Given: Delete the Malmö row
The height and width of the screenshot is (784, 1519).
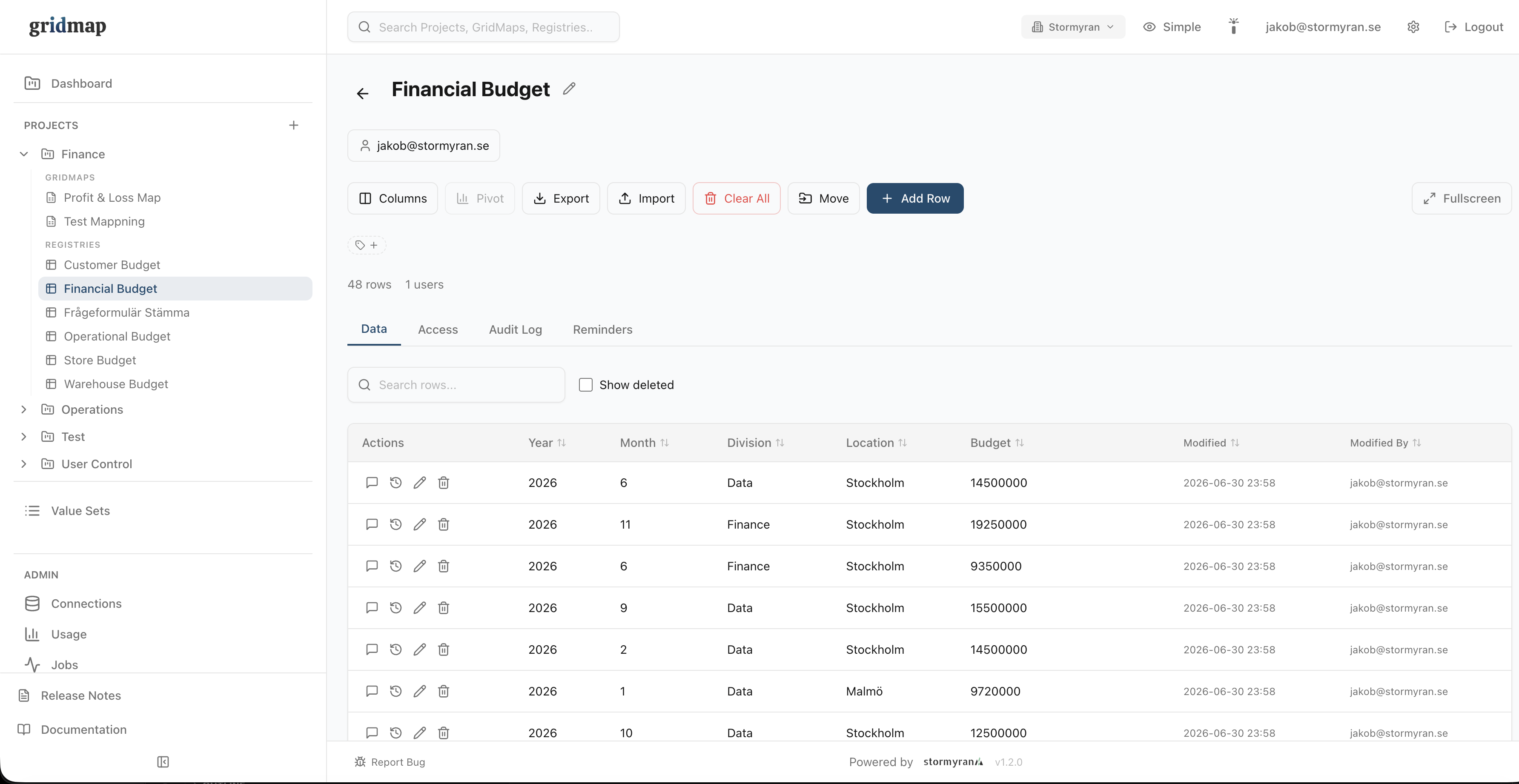Looking at the screenshot, I should point(444,692).
